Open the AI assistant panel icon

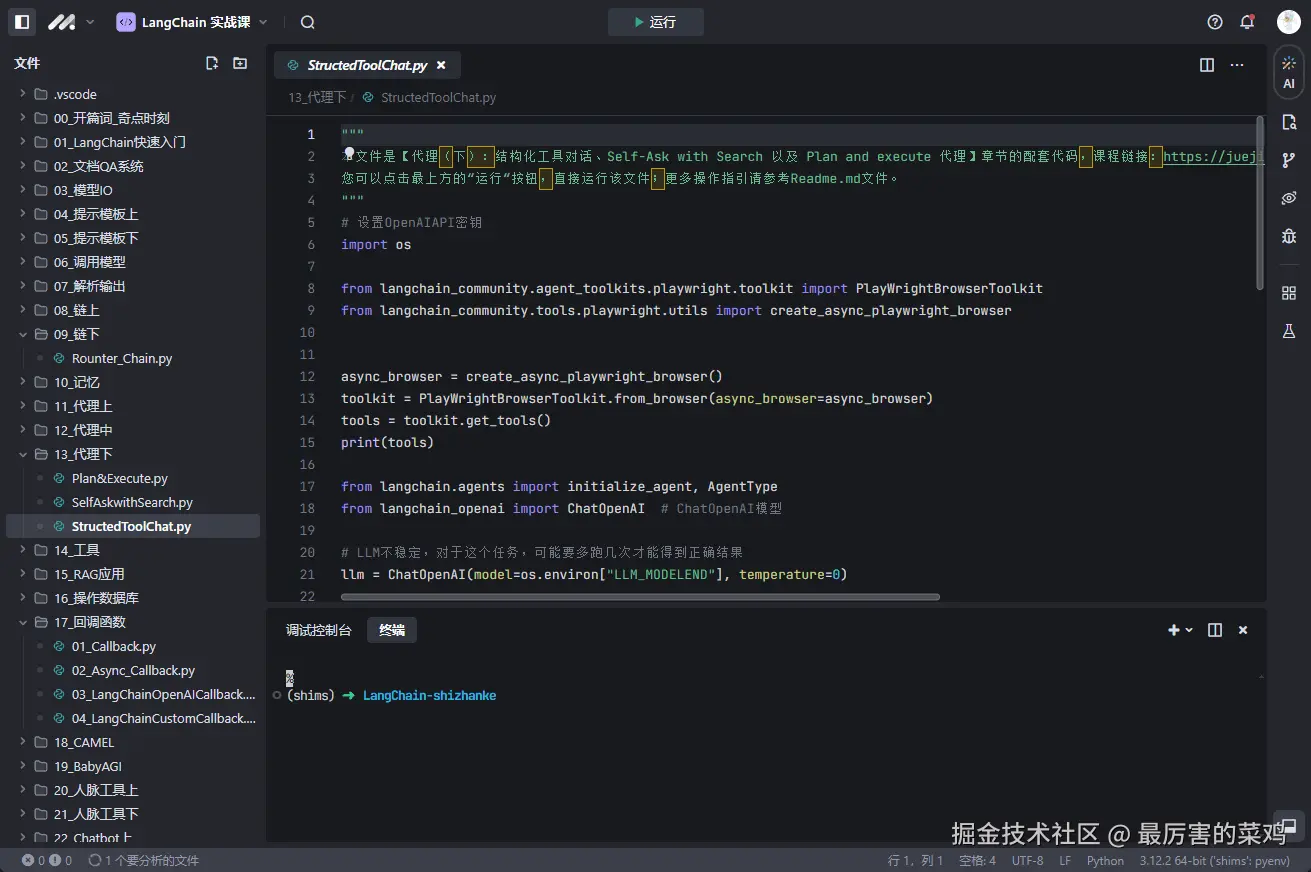(x=1288, y=72)
